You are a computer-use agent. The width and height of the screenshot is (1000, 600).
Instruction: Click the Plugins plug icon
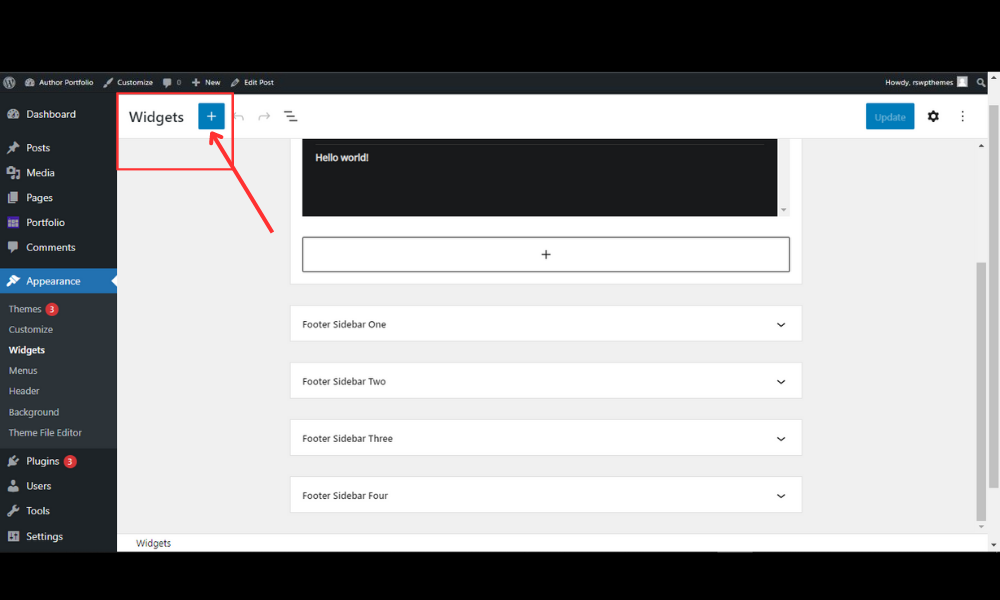click(x=13, y=461)
